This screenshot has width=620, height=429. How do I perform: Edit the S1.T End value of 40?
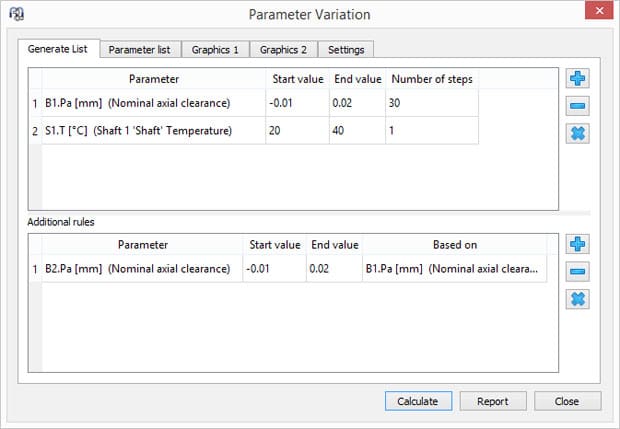coord(357,130)
